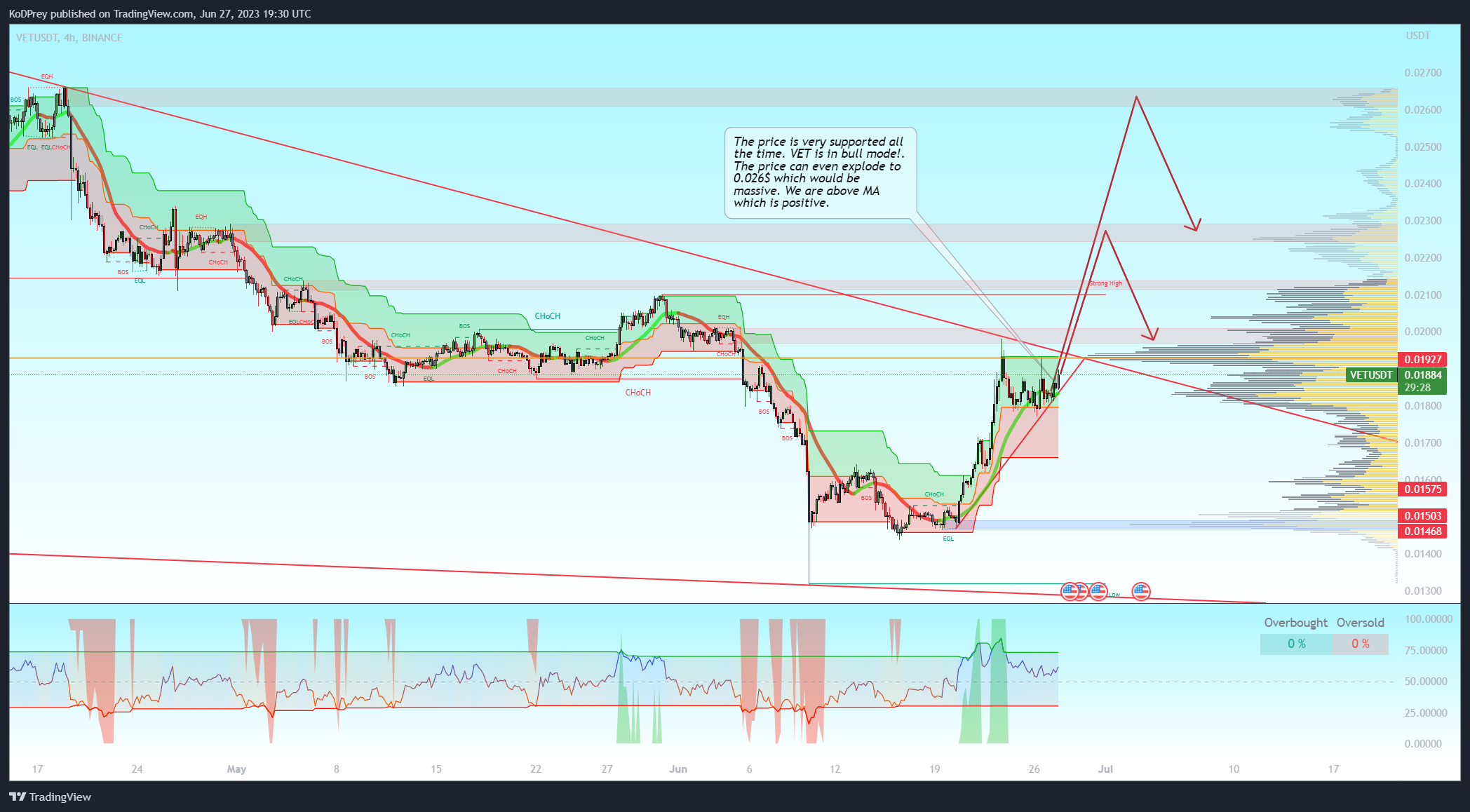Click the 12 date label on the time axis
The height and width of the screenshot is (812, 1470).
(835, 769)
